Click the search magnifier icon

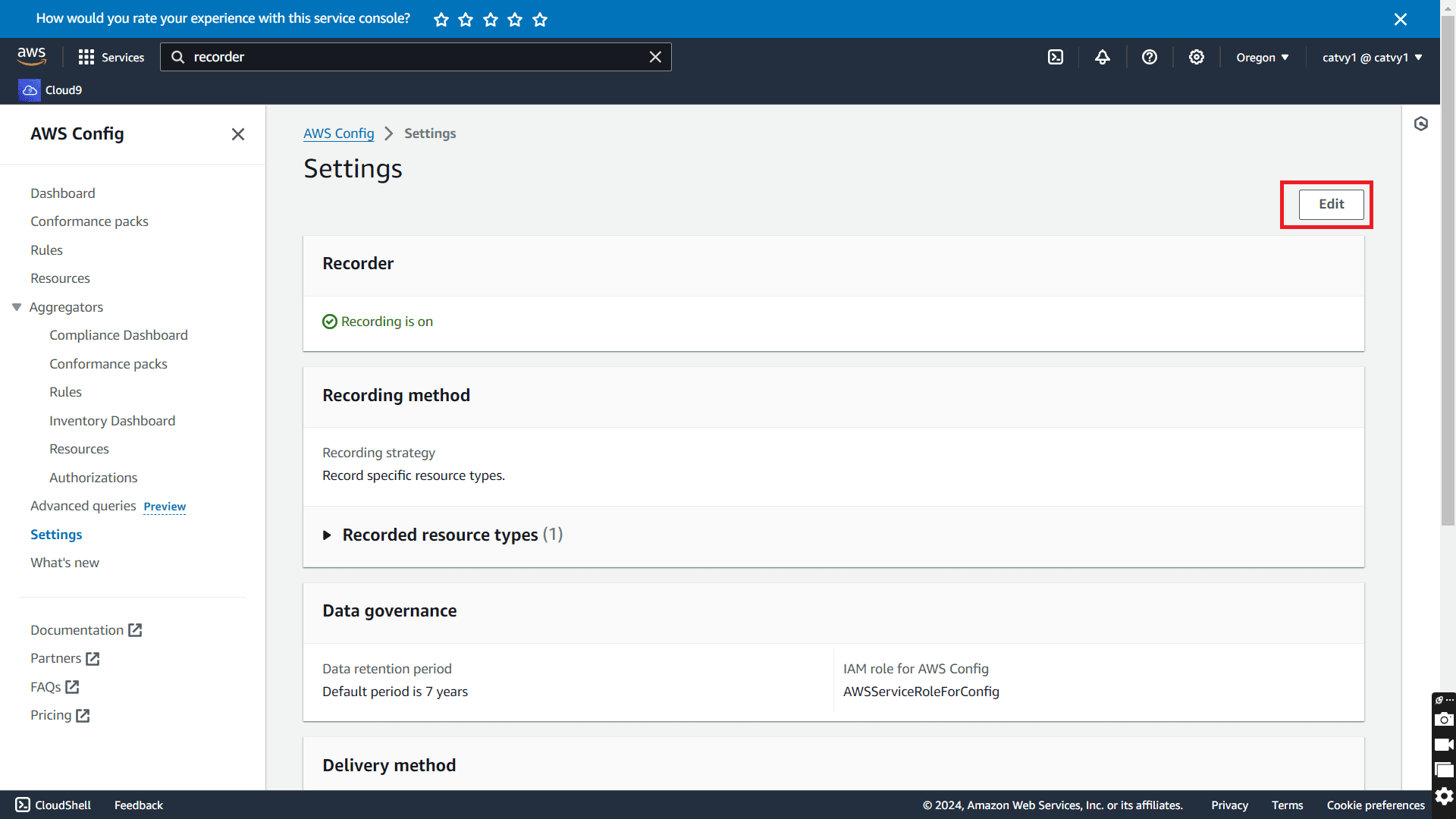point(177,57)
